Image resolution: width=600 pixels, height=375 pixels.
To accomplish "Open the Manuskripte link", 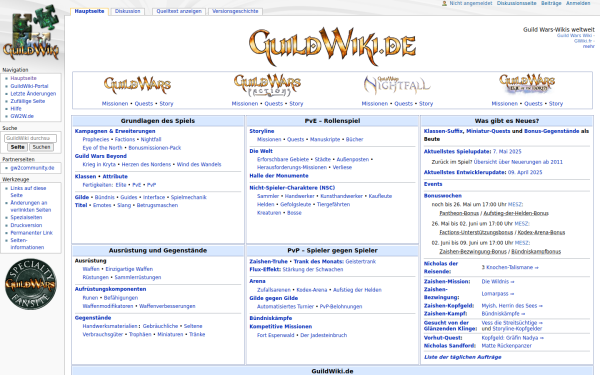I will pyautogui.click(x=325, y=140).
